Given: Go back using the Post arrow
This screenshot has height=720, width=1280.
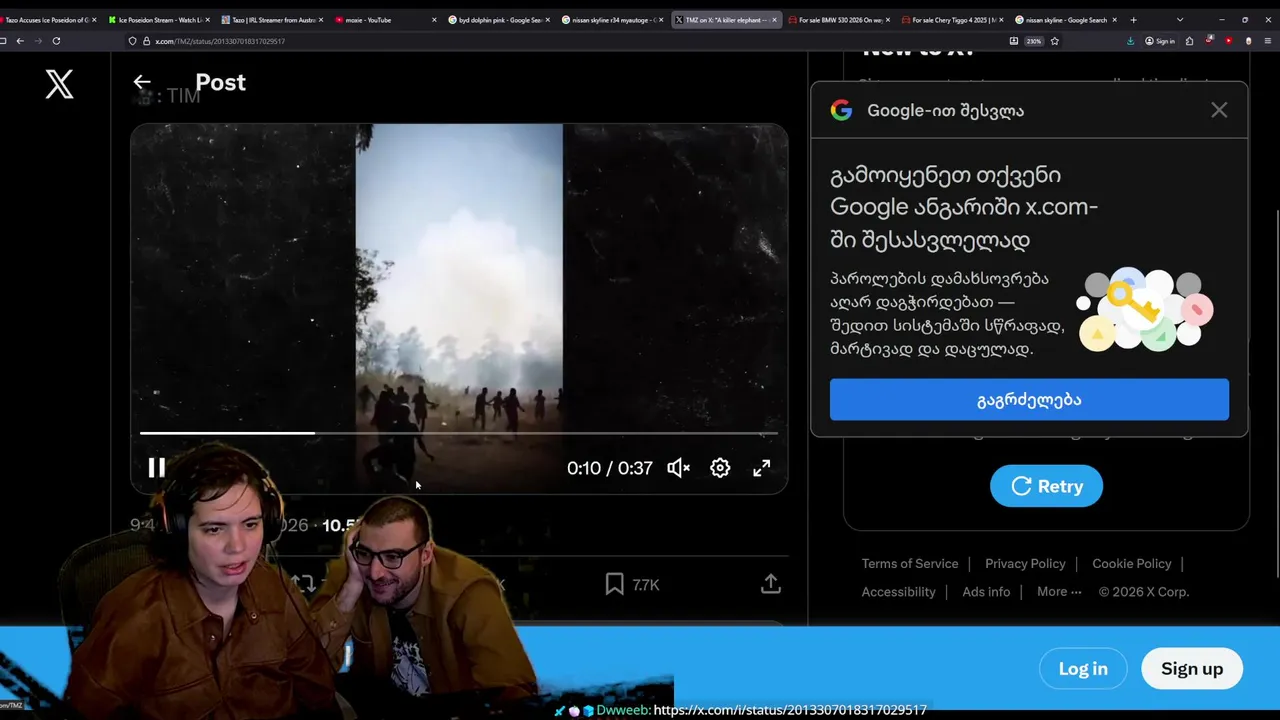Looking at the screenshot, I should point(142,83).
